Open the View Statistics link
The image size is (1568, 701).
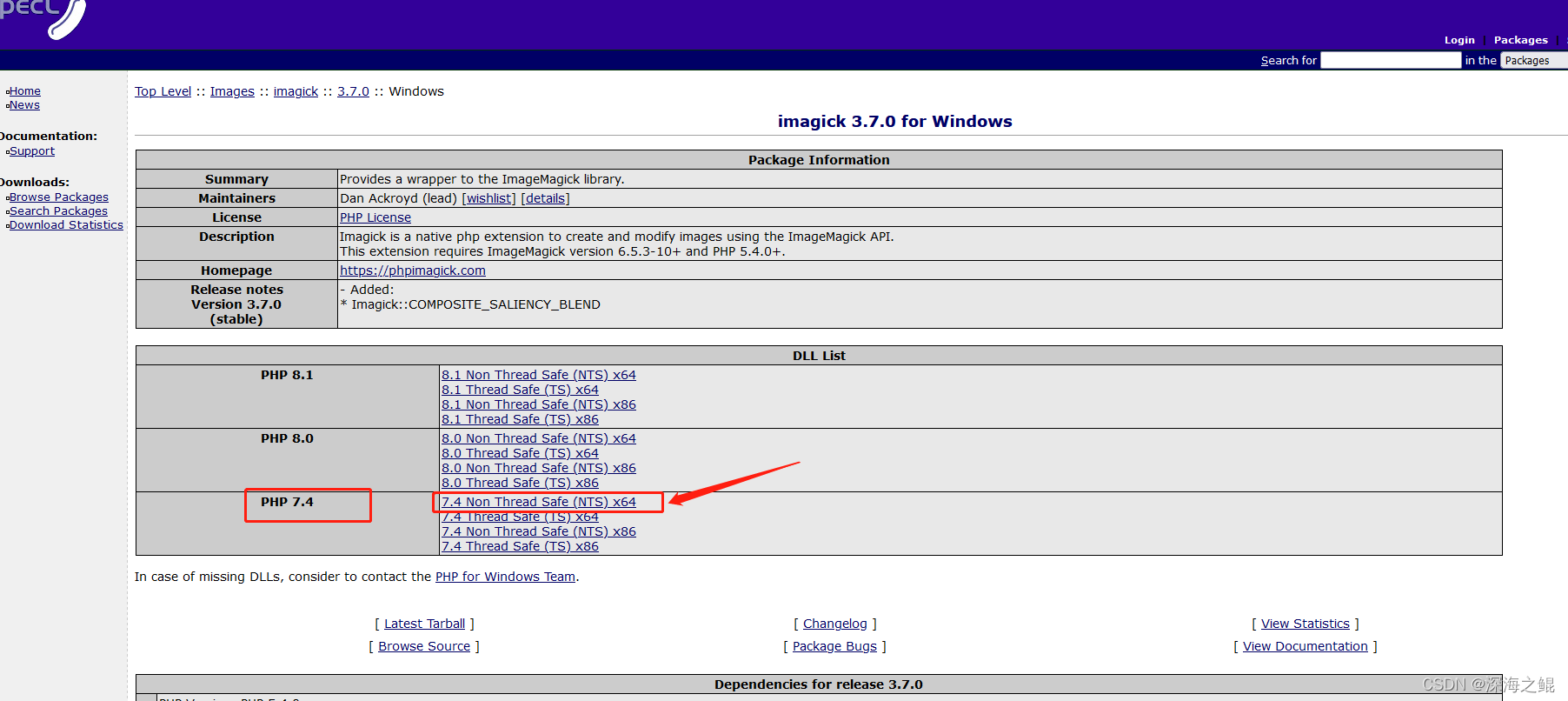pyautogui.click(x=1305, y=624)
